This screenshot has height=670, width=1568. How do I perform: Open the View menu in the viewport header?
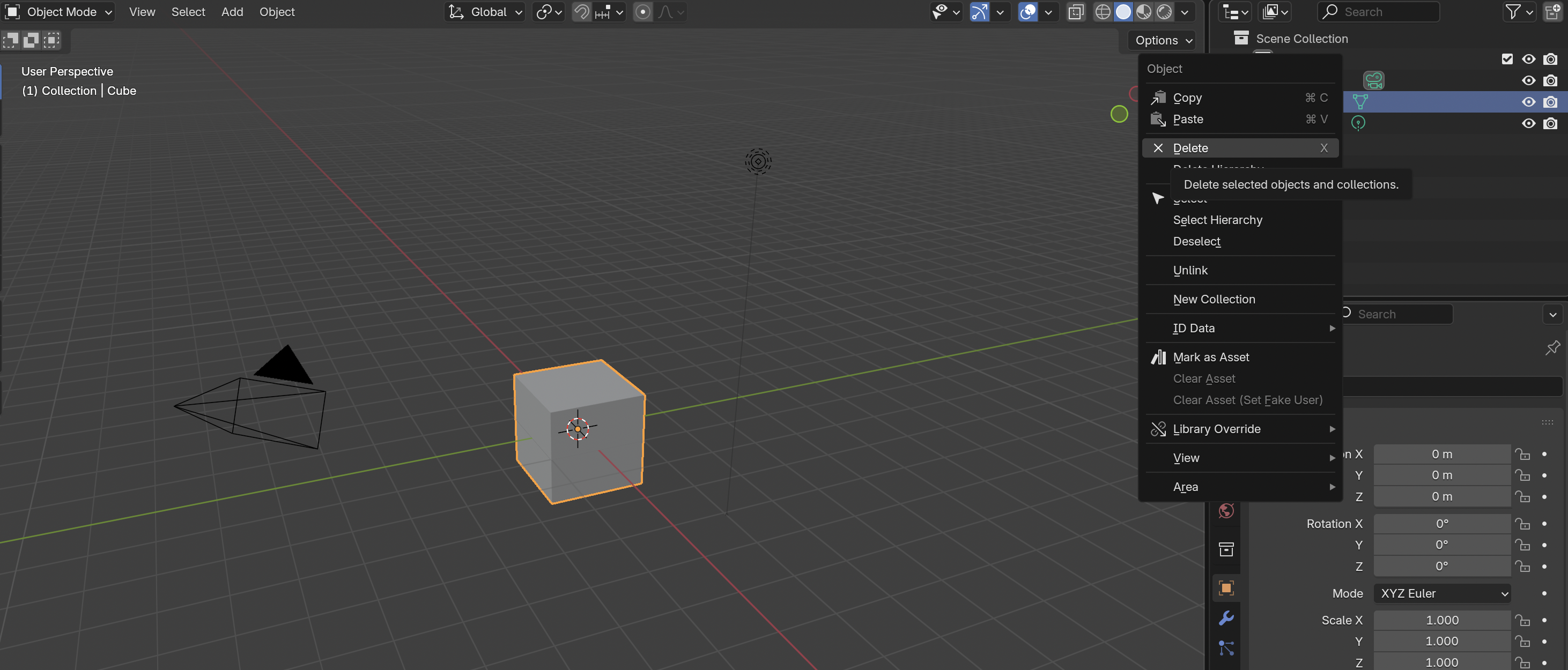click(142, 12)
